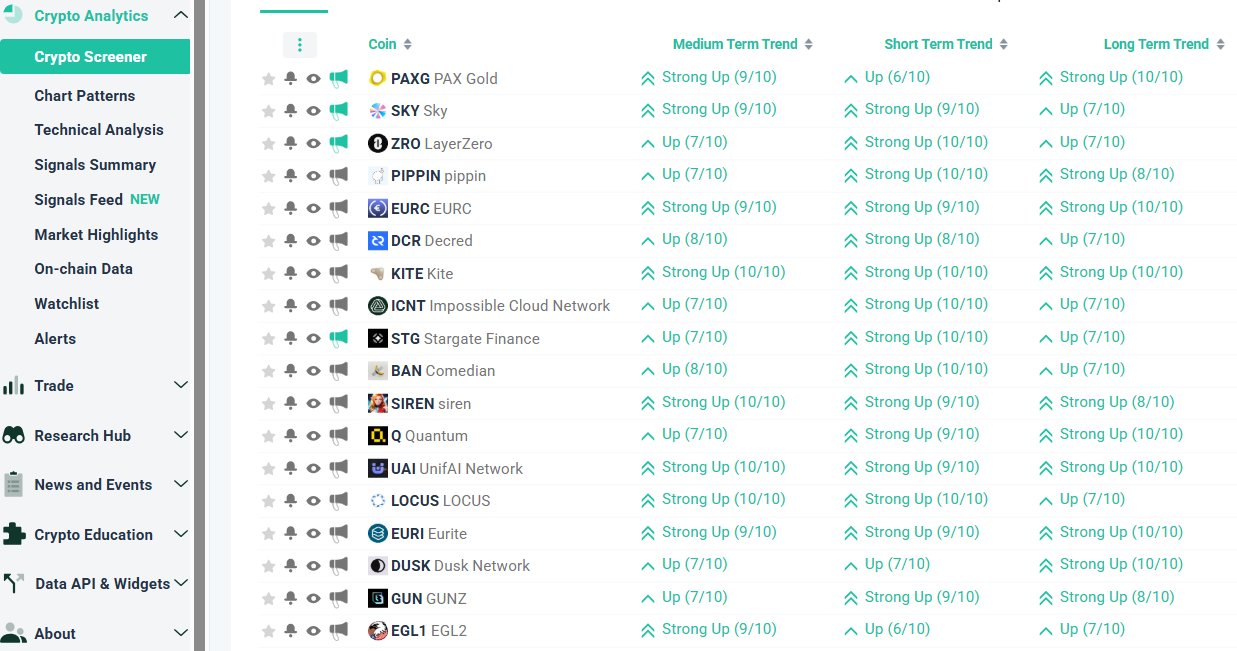Screen dimensions: 1237x651
Task: Sort by Coin column header
Action: (390, 44)
